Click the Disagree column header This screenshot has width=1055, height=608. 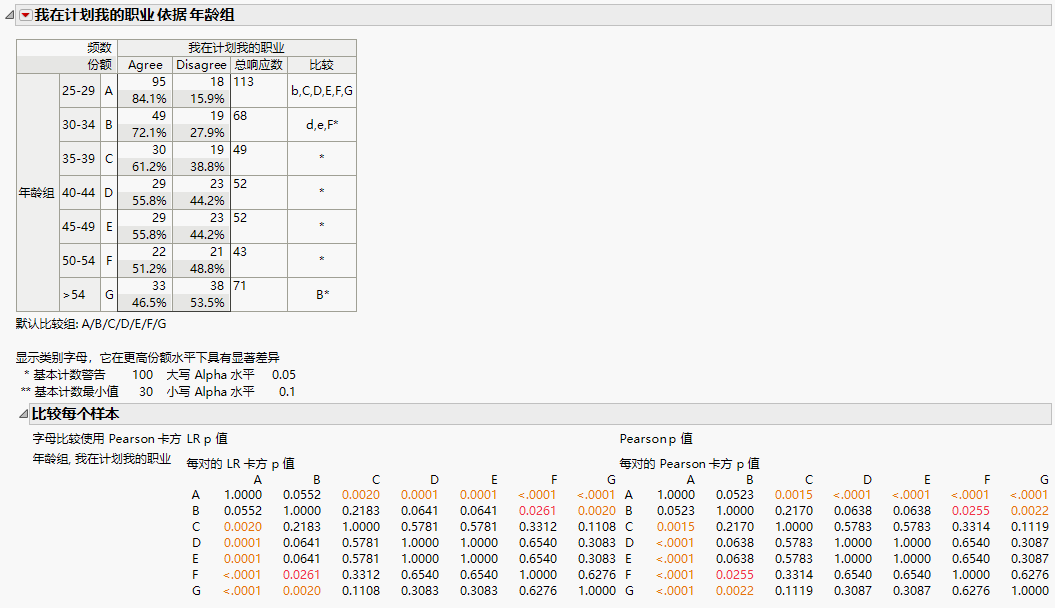[201, 64]
